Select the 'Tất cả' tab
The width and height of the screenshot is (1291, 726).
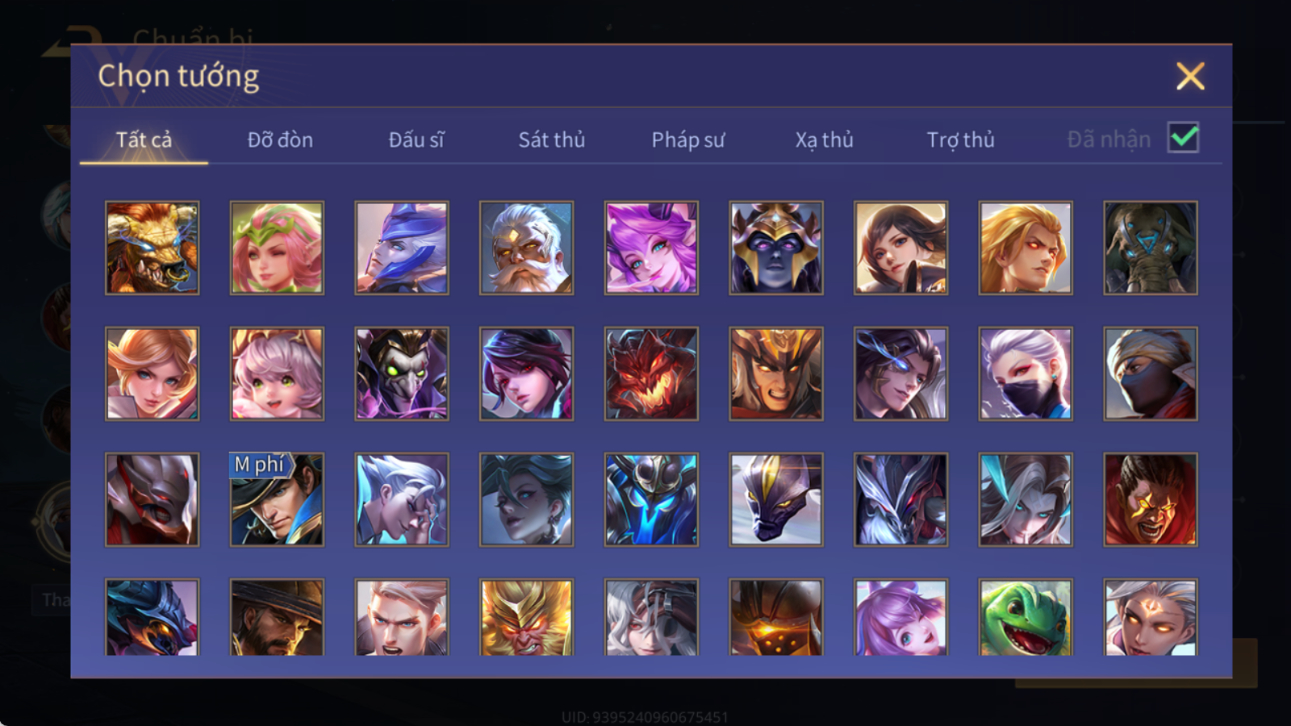(x=144, y=140)
